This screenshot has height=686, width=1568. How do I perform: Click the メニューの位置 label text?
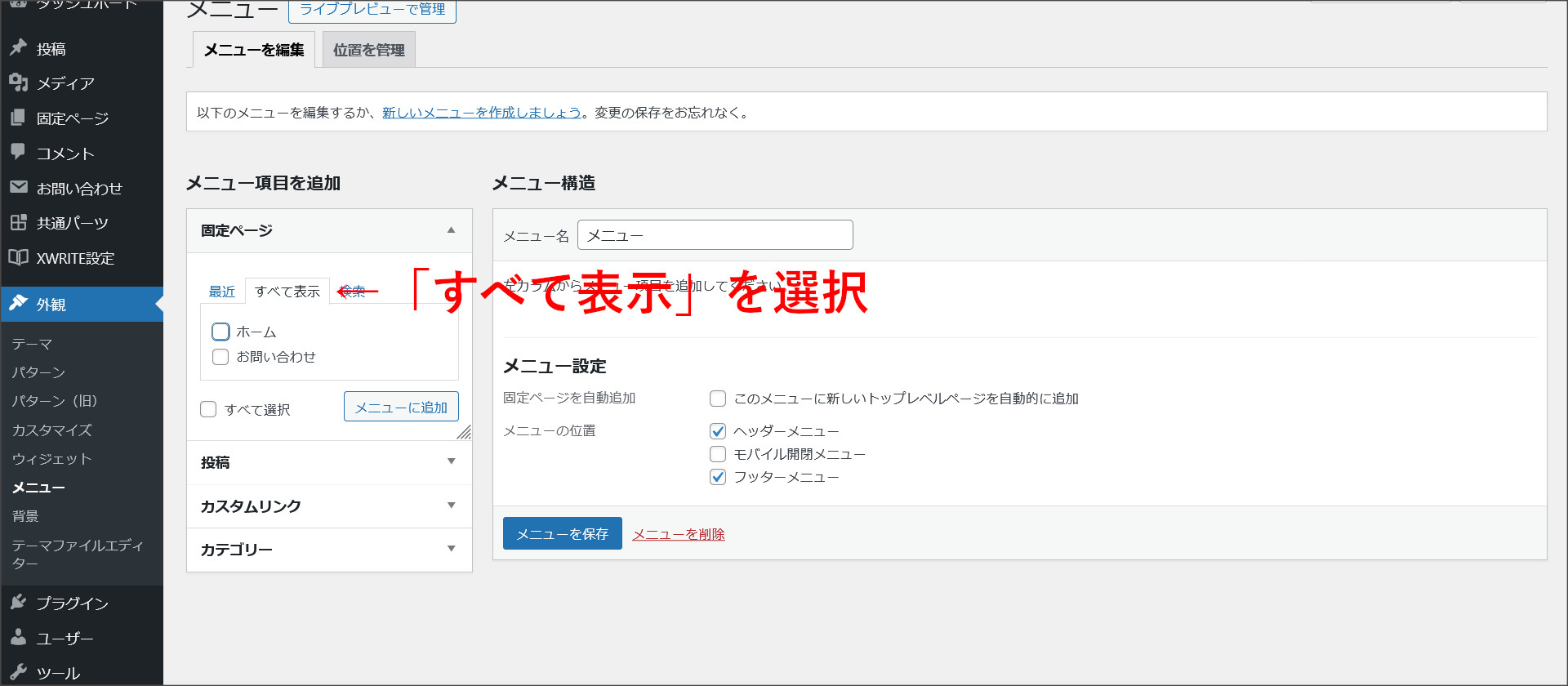click(550, 430)
